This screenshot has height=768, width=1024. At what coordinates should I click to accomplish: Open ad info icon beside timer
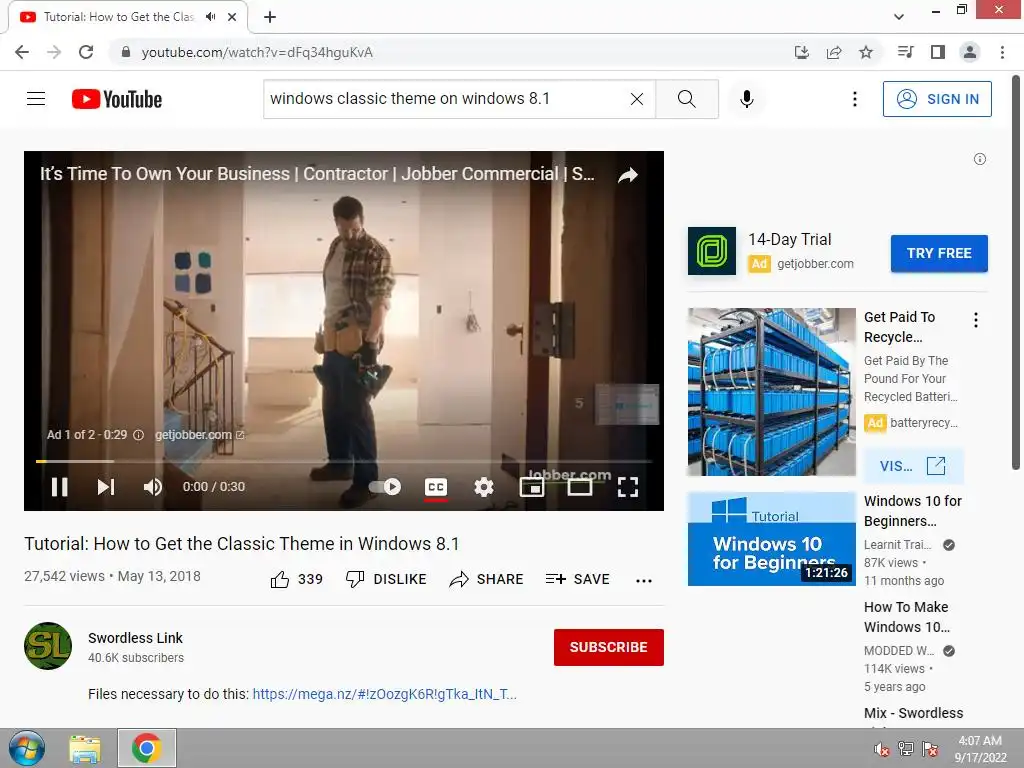tap(138, 435)
